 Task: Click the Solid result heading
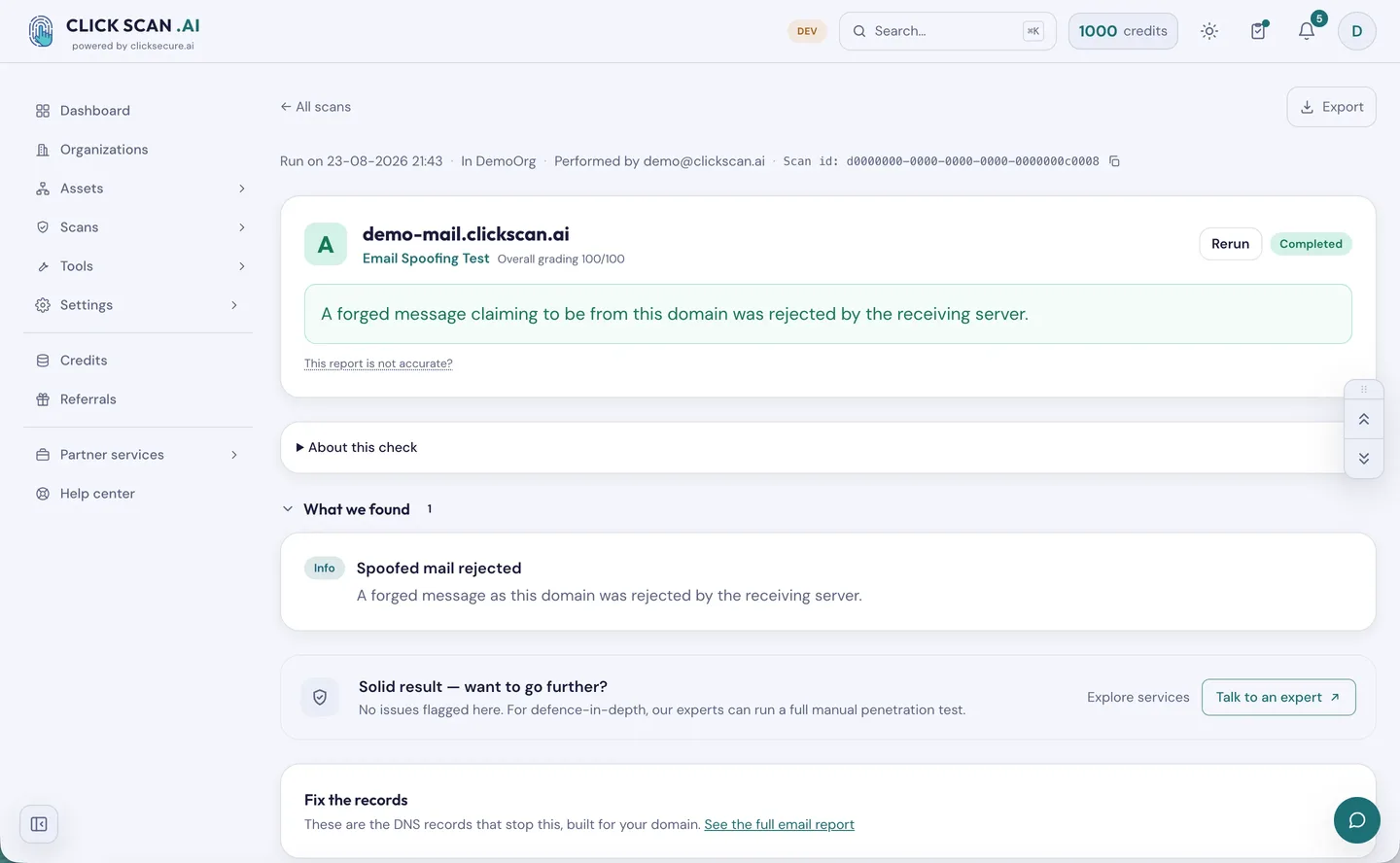tap(483, 687)
